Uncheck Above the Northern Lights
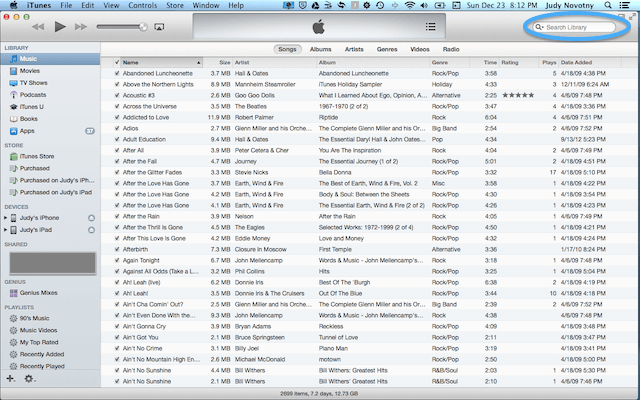Screen dimensions: 640x400 (117, 84)
